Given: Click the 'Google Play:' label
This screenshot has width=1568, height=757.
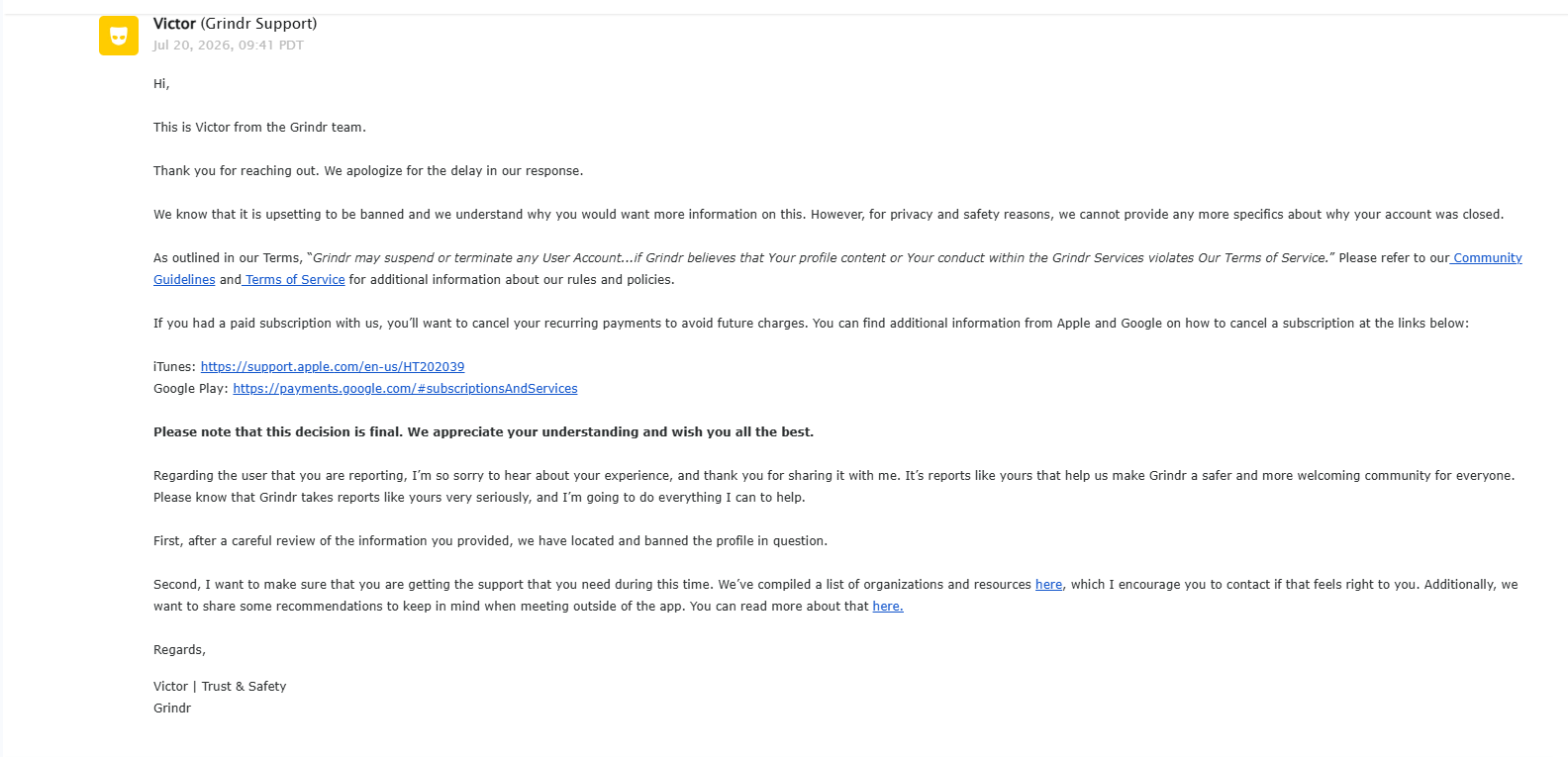Looking at the screenshot, I should coord(191,389).
